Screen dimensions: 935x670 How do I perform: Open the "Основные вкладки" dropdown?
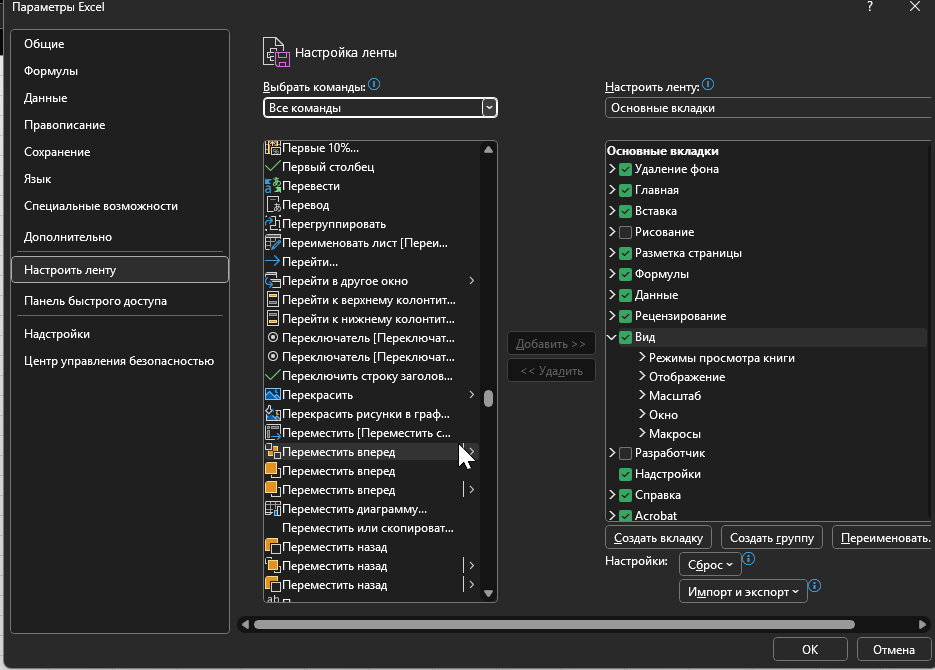(769, 108)
